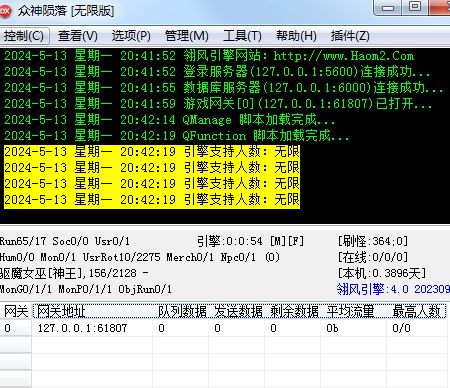This screenshot has height=388, width=450.
Task: Click log line QManage 脚本加载完成
Action: (169, 120)
